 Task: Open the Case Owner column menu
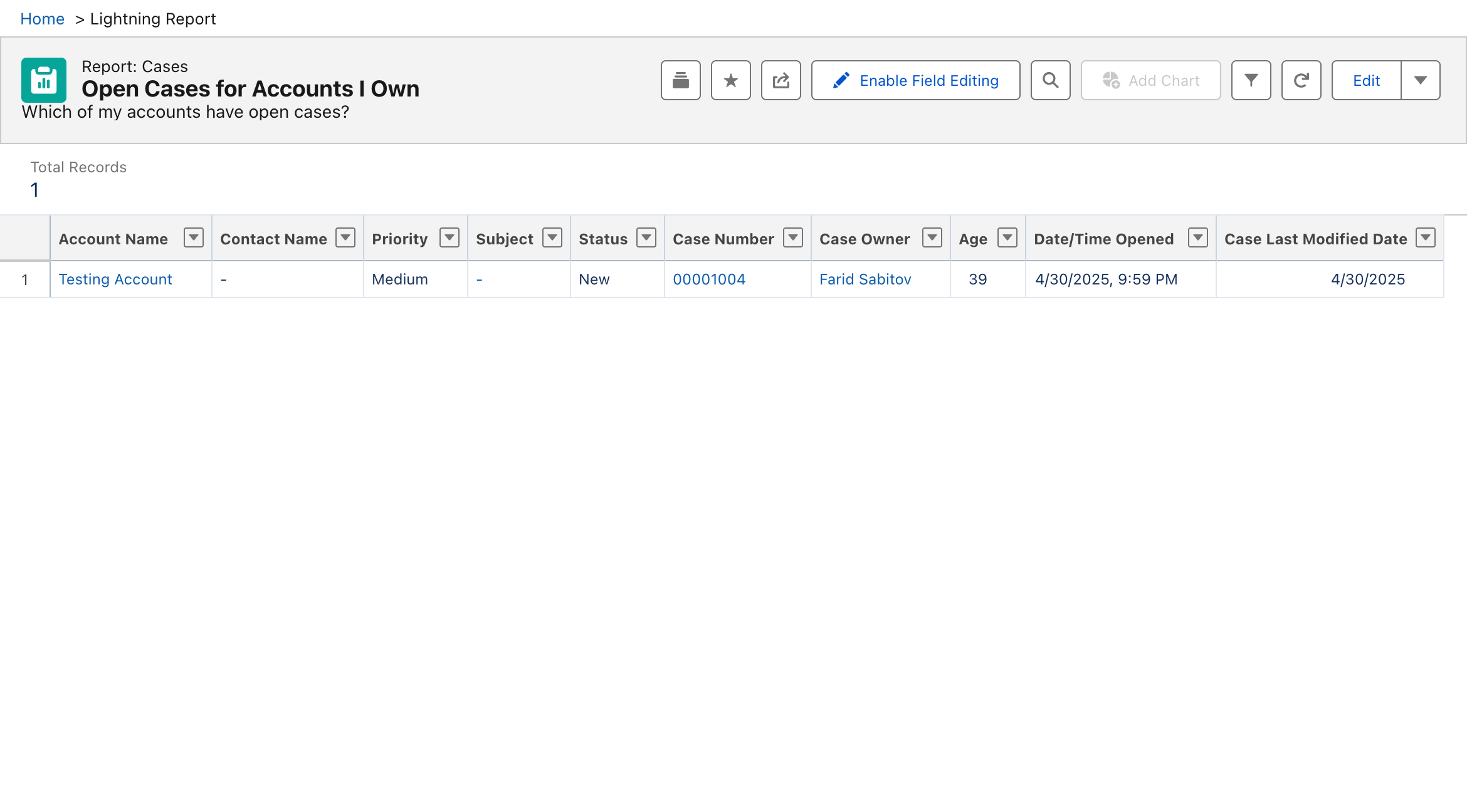932,238
